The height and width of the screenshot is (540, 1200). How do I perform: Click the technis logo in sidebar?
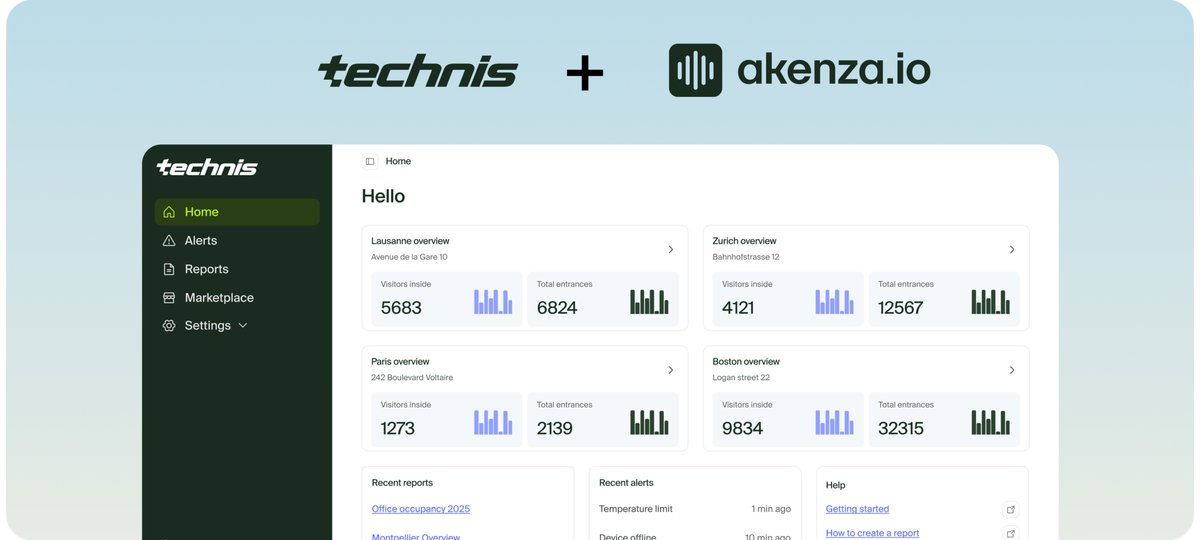tap(207, 167)
